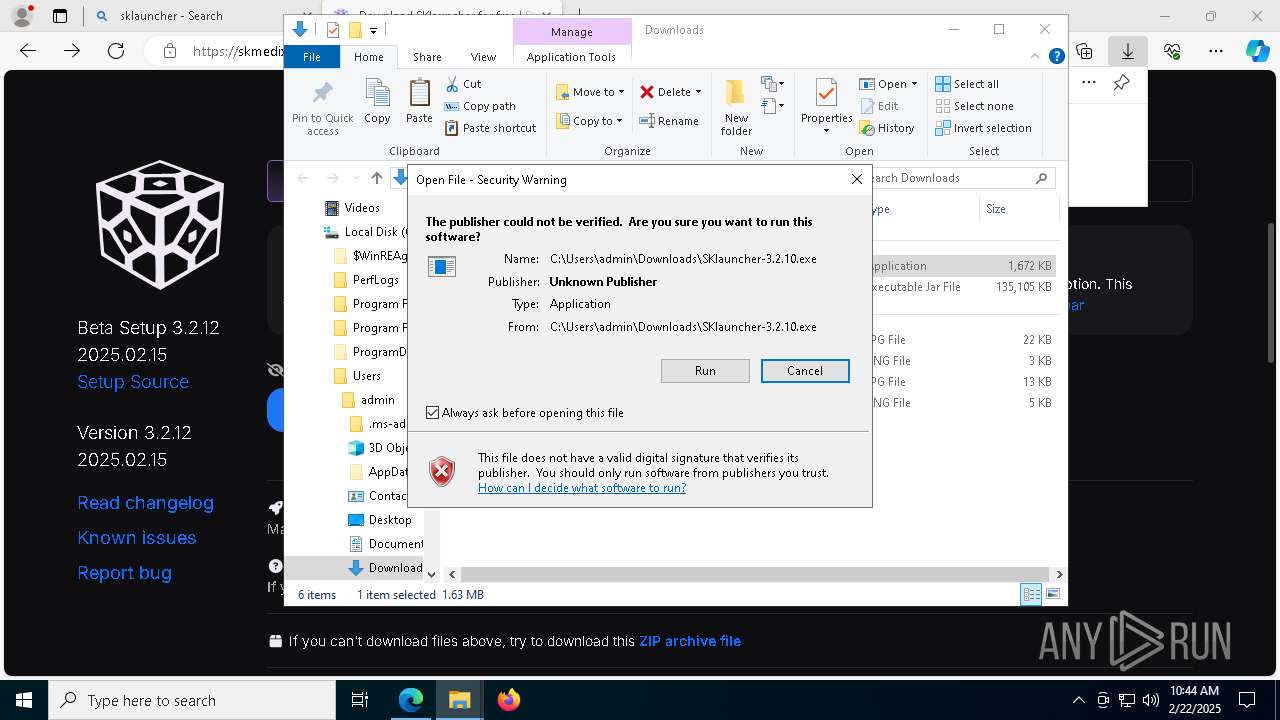Image resolution: width=1280 pixels, height=720 pixels.
Task: Click the Paste icon in the ribbon
Action: [419, 93]
